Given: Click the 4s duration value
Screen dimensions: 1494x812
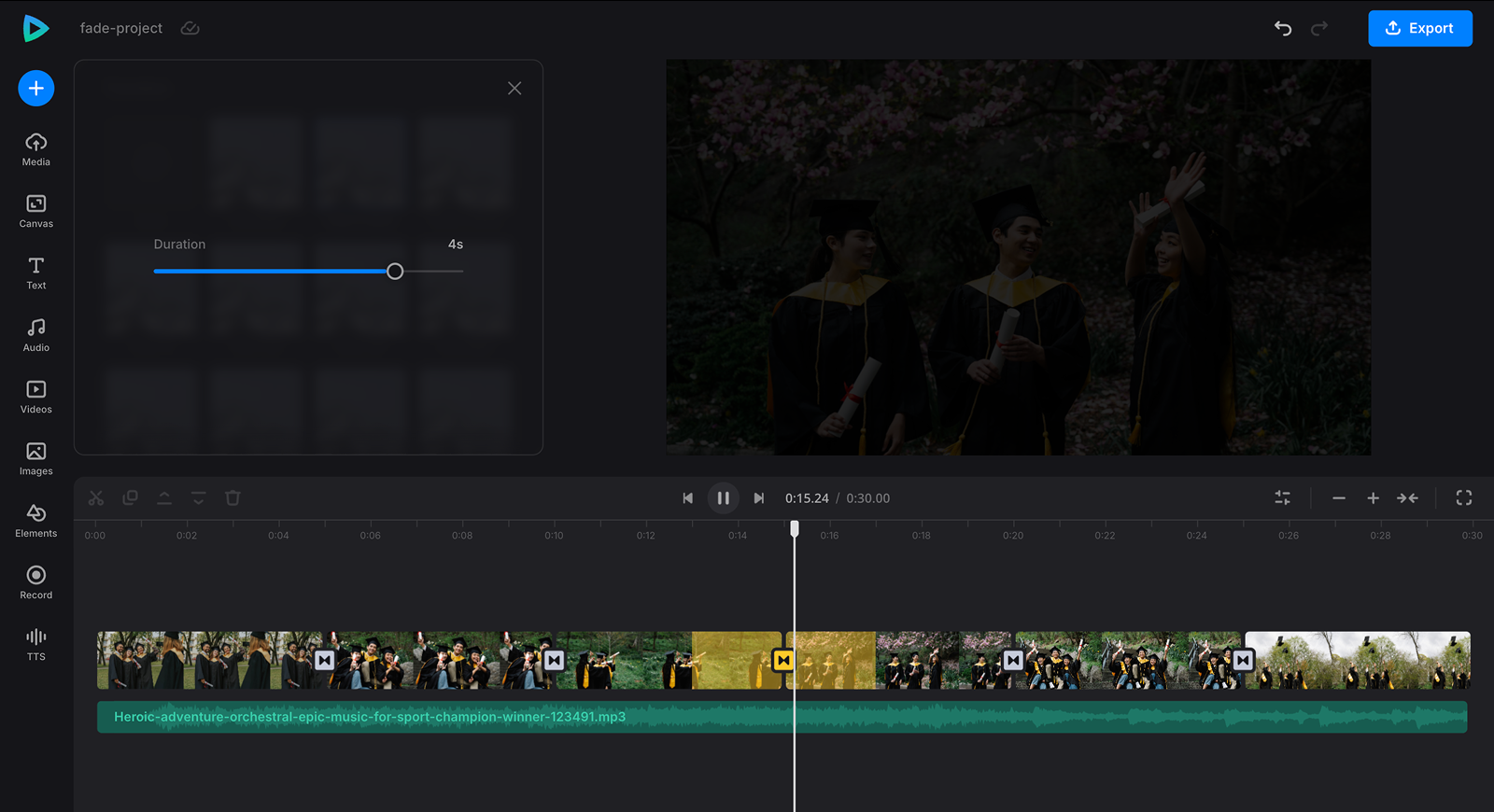Looking at the screenshot, I should pyautogui.click(x=456, y=245).
